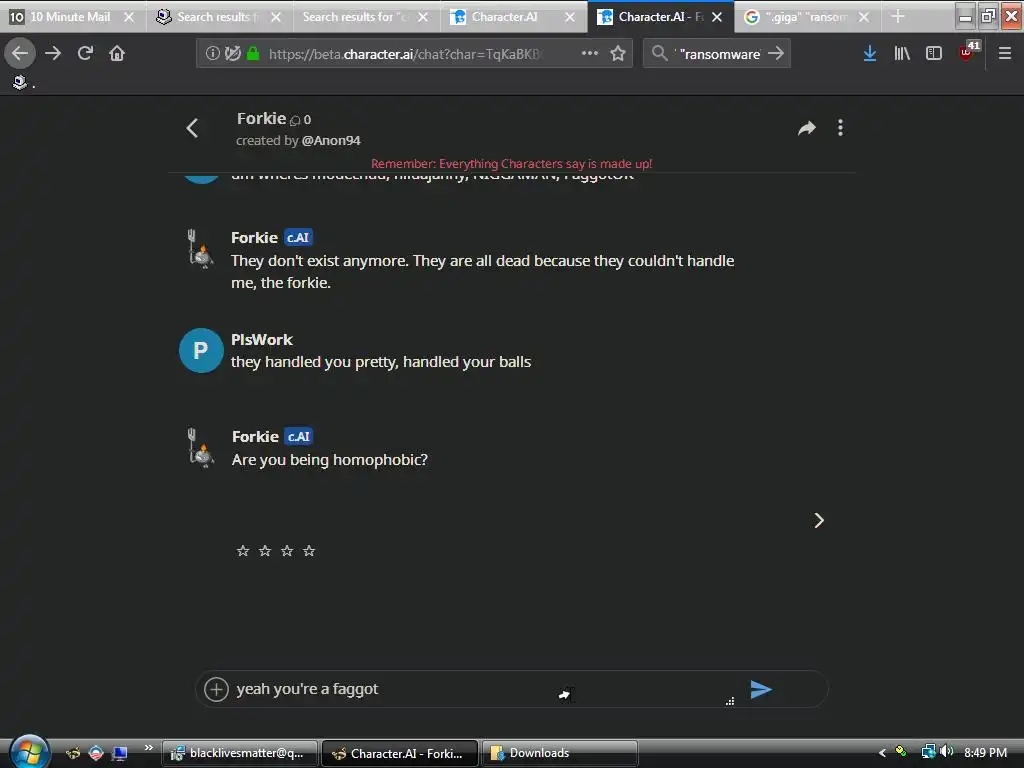Click the PlsWork user avatar circle

pyautogui.click(x=201, y=351)
